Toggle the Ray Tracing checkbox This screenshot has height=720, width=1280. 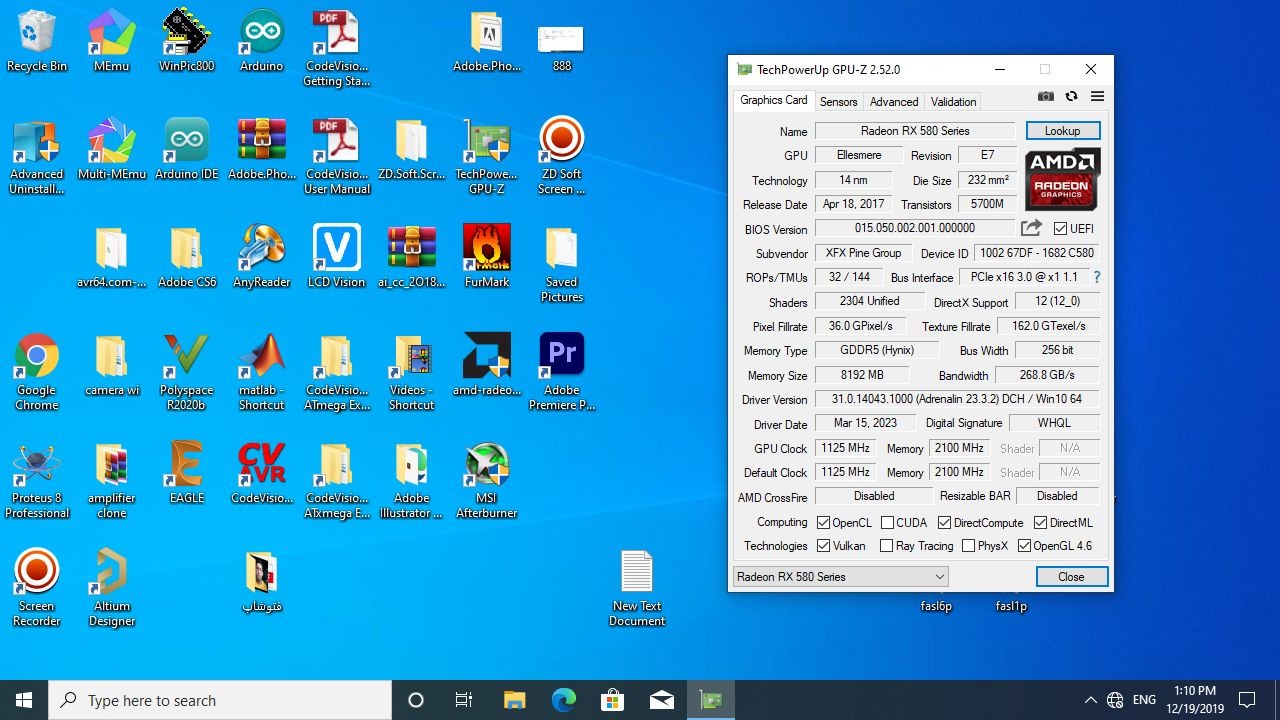tap(886, 546)
